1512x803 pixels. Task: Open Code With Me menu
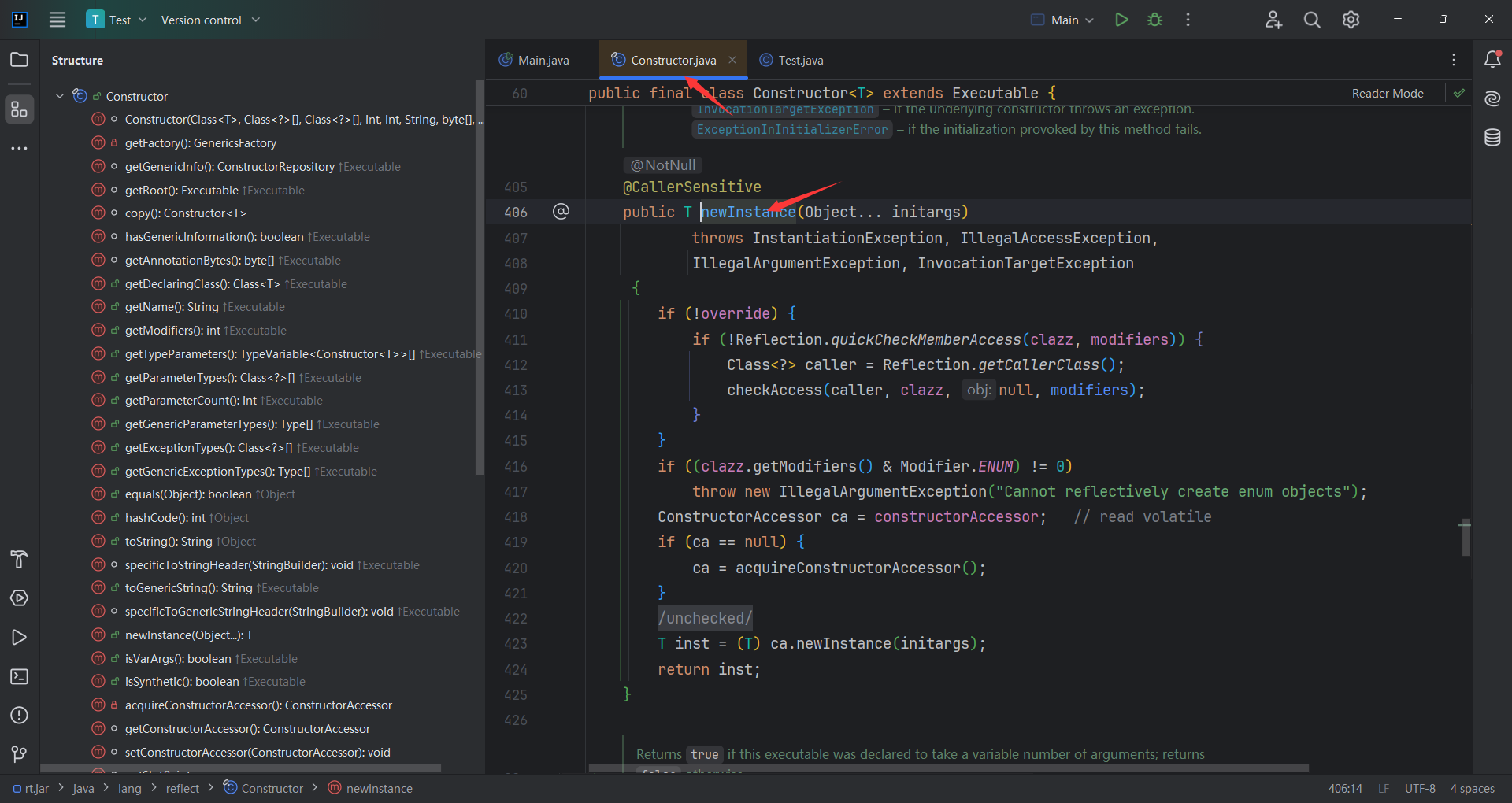(1273, 20)
